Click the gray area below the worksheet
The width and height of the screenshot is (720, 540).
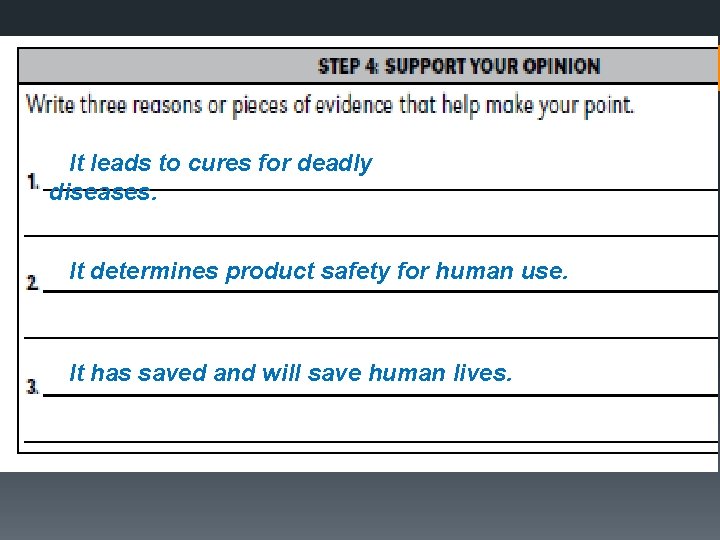[x=360, y=506]
